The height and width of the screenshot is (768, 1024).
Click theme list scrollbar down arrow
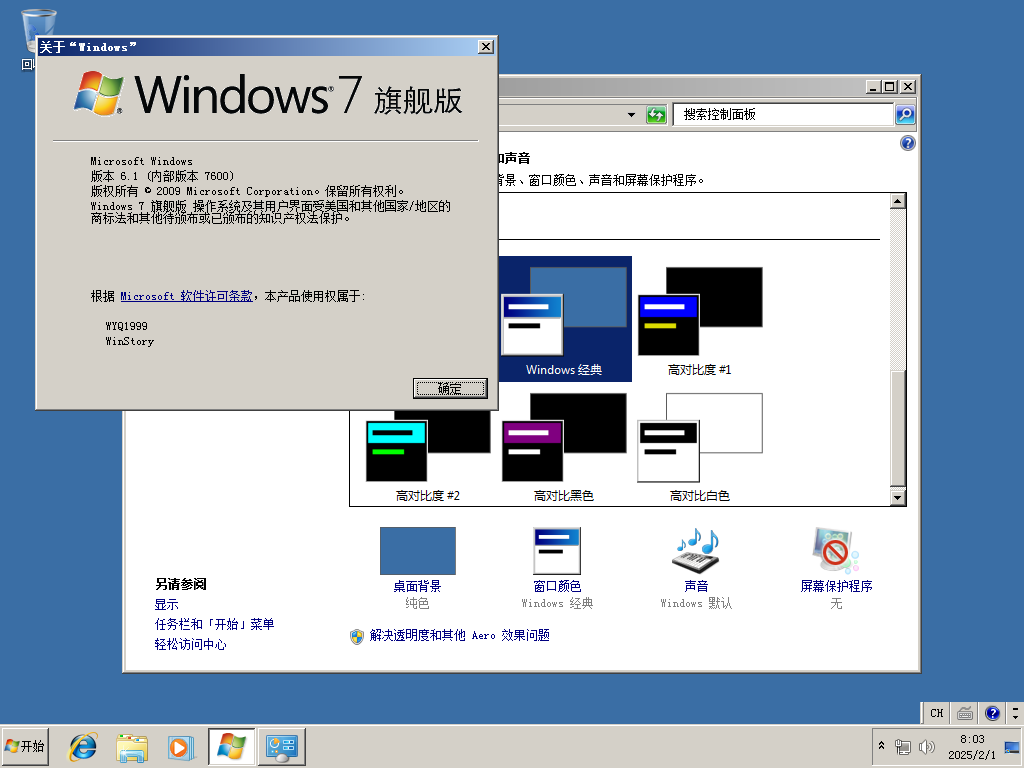tap(898, 498)
